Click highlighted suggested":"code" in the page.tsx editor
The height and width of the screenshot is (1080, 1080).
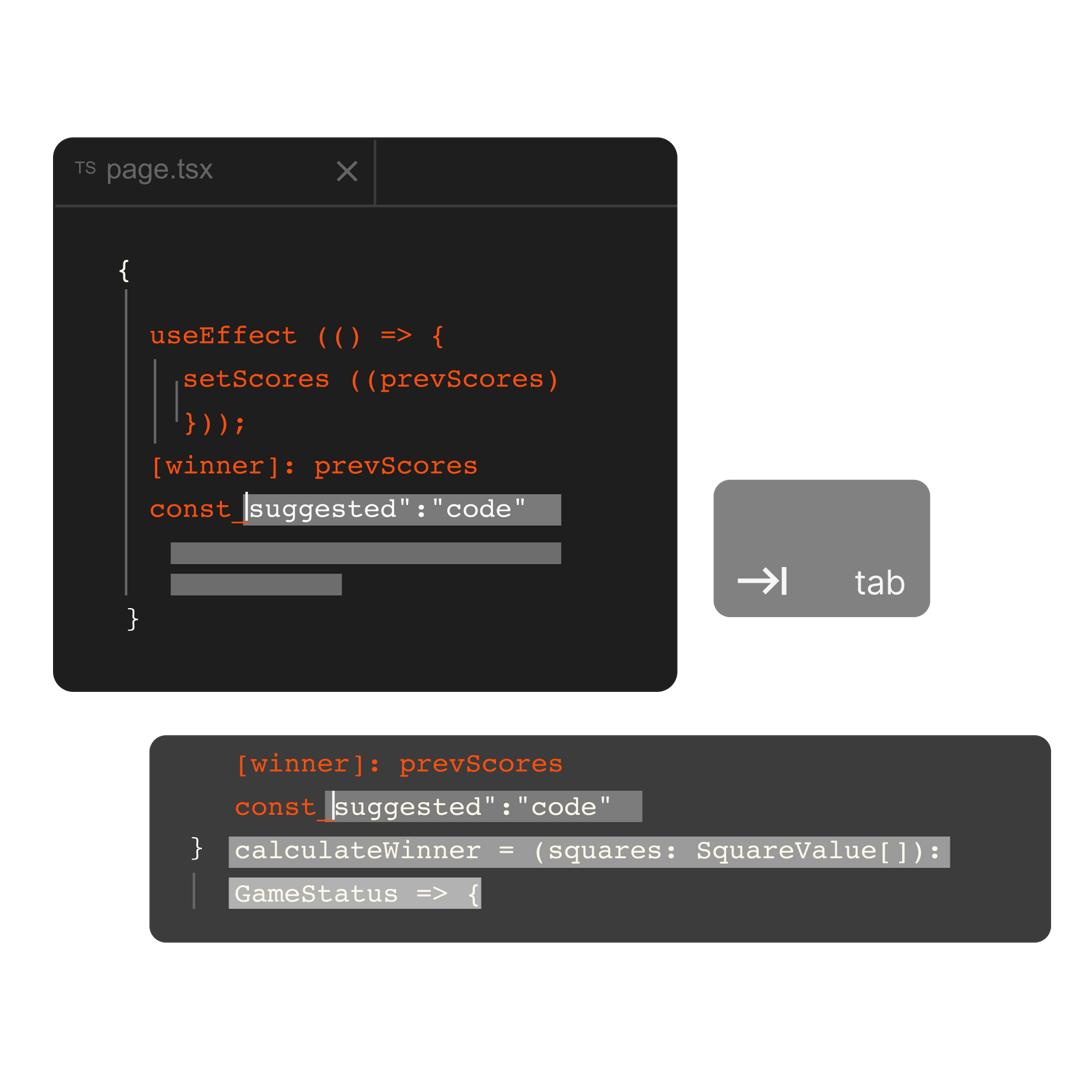tap(403, 509)
